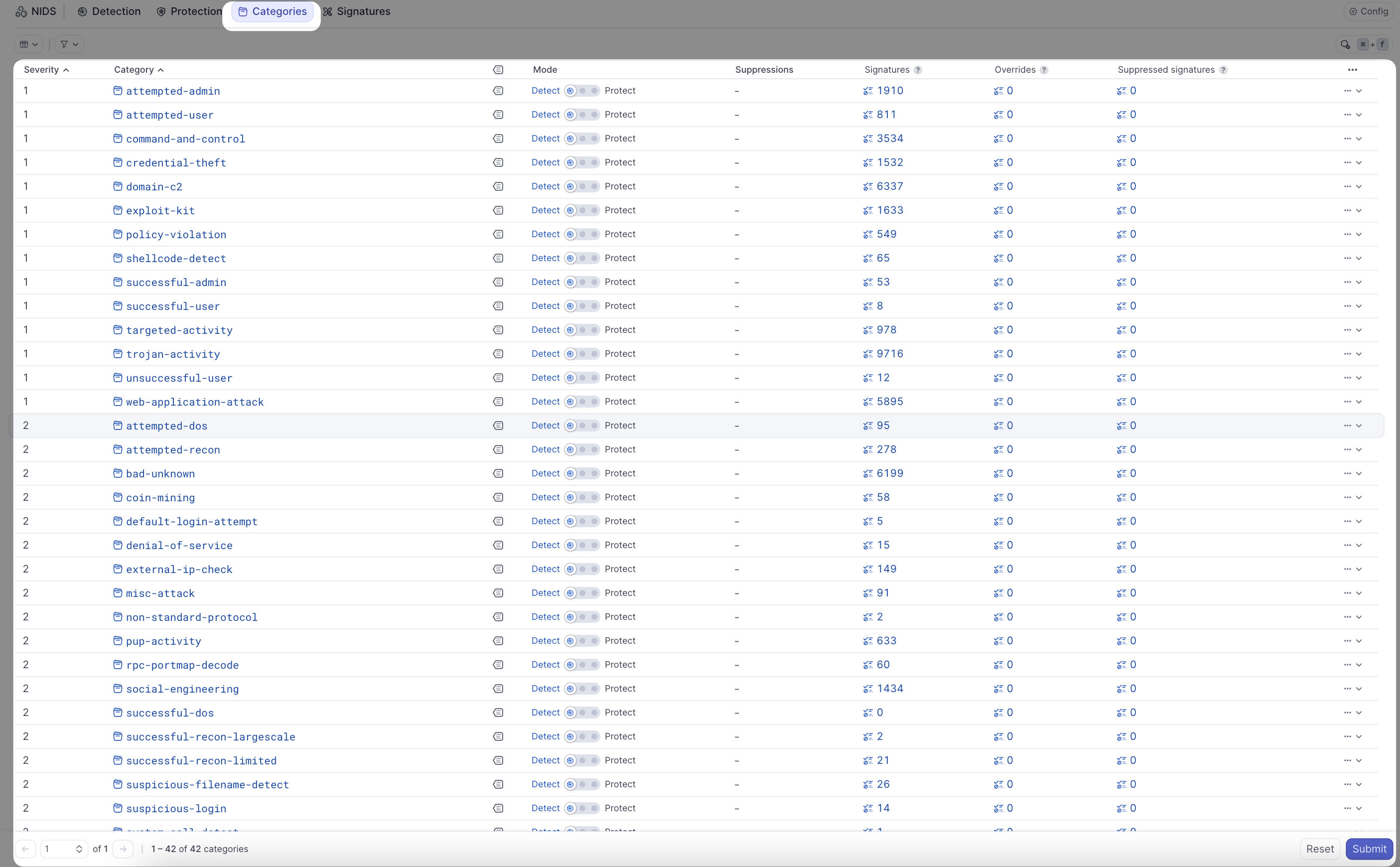The width and height of the screenshot is (1400, 867).
Task: Open the table columns view dropdown
Action: click(29, 44)
